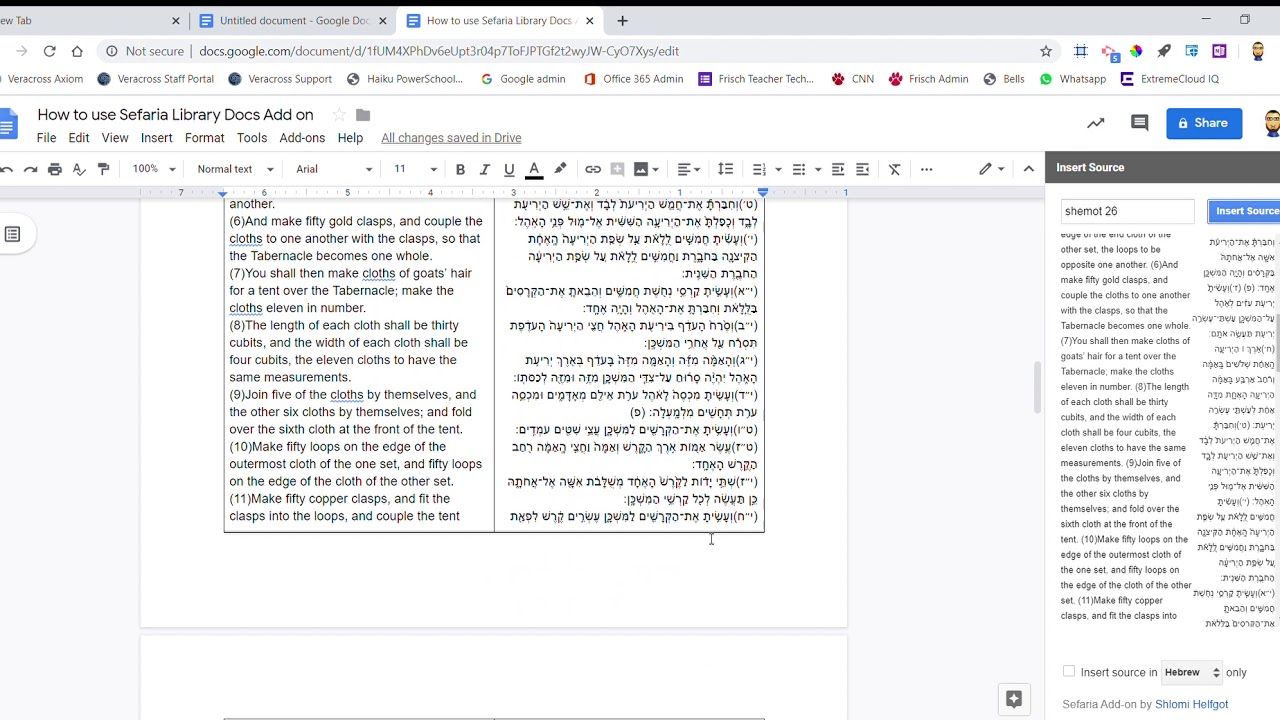Switch to the Untitled document tab
1280x720 pixels.
(x=294, y=20)
